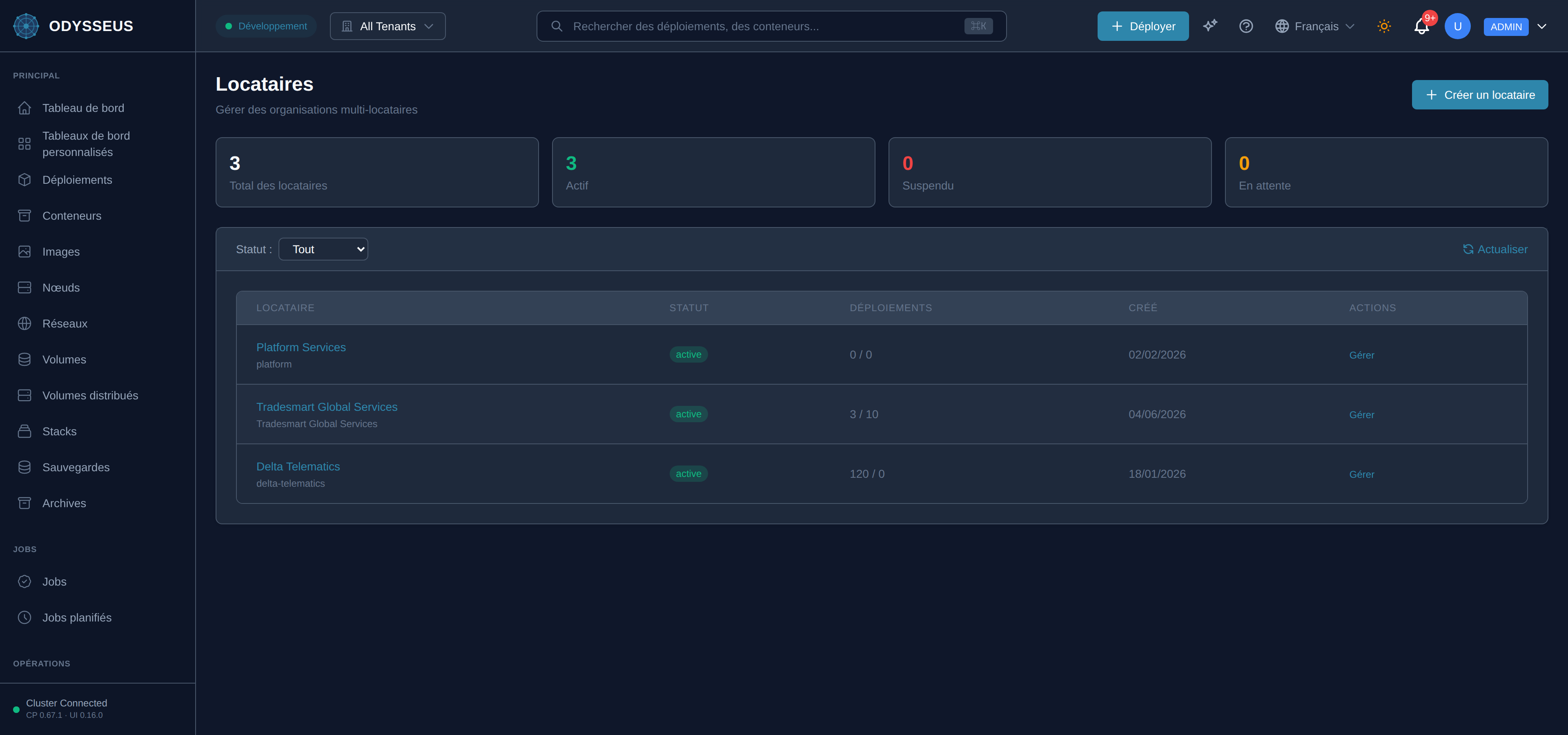Open the Delta Telematics tenant link

tap(298, 466)
